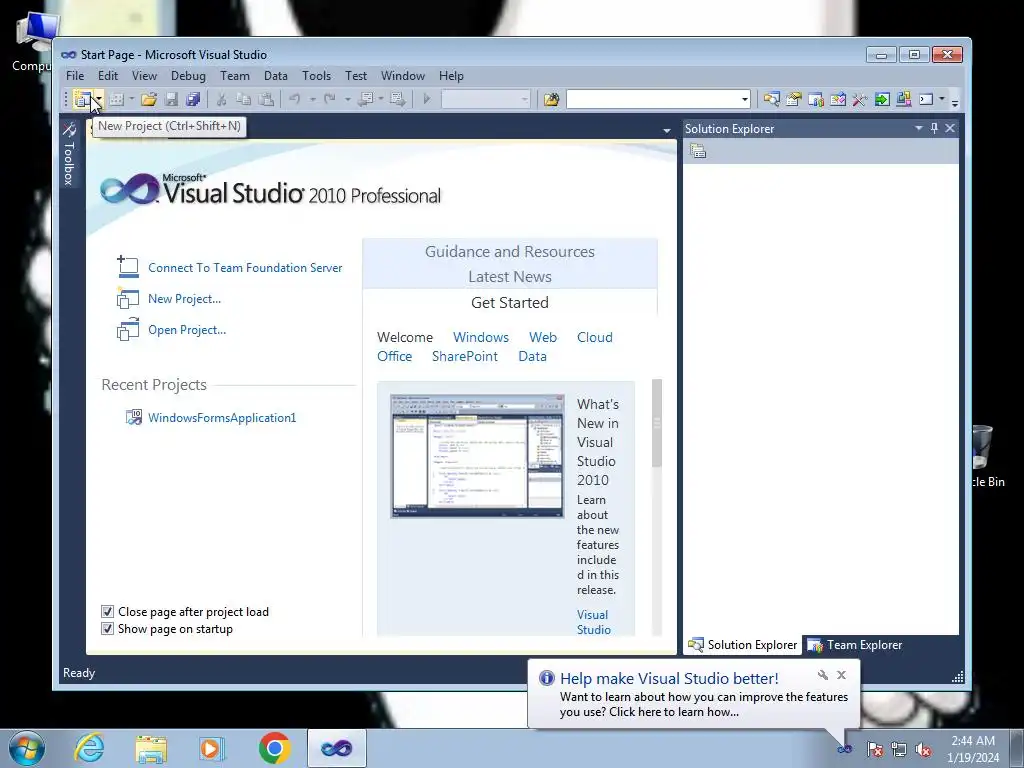The width and height of the screenshot is (1024, 768).
Task: Open the Solution Configurations combo box
Action: pos(486,99)
